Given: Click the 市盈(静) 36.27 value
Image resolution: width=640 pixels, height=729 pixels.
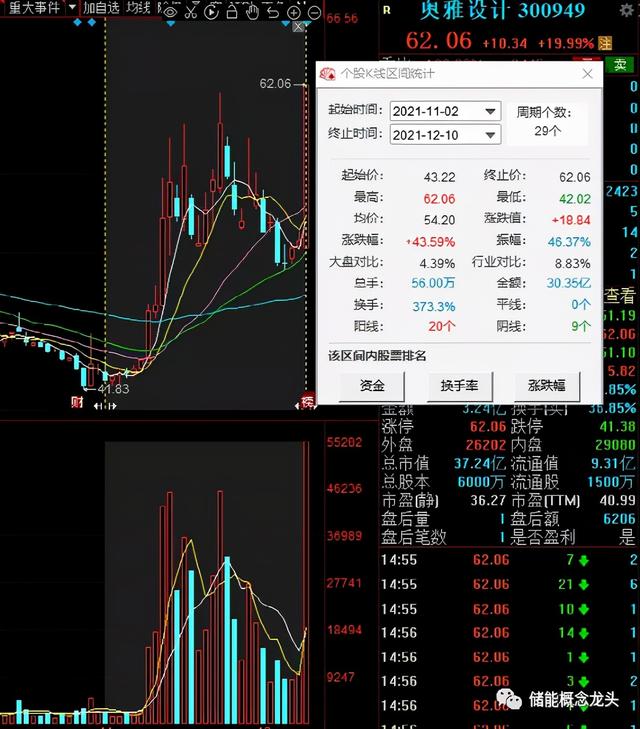Looking at the screenshot, I should point(488,500).
